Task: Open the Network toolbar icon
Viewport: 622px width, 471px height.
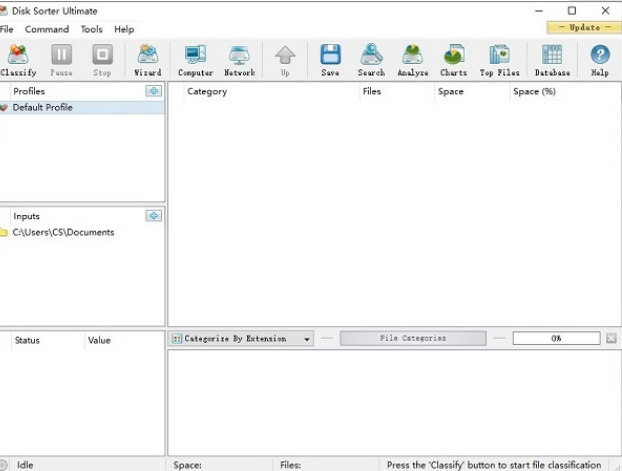Action: pyautogui.click(x=239, y=60)
